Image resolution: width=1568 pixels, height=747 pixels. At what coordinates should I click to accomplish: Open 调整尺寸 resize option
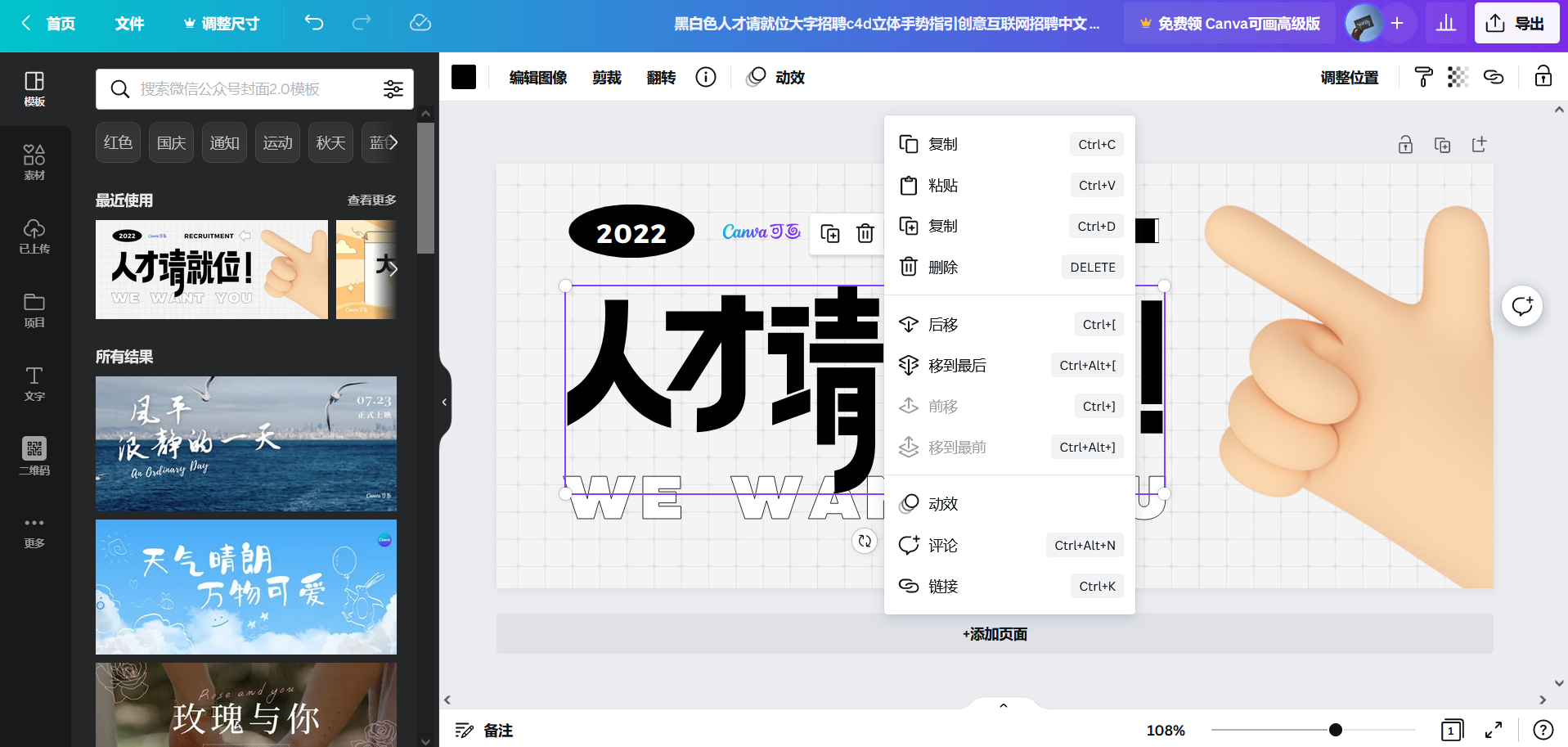pos(222,24)
